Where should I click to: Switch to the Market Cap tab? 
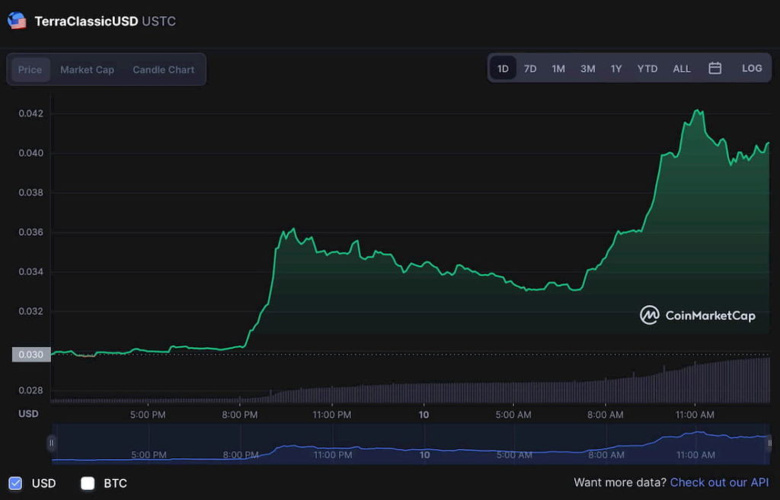pyautogui.click(x=87, y=70)
